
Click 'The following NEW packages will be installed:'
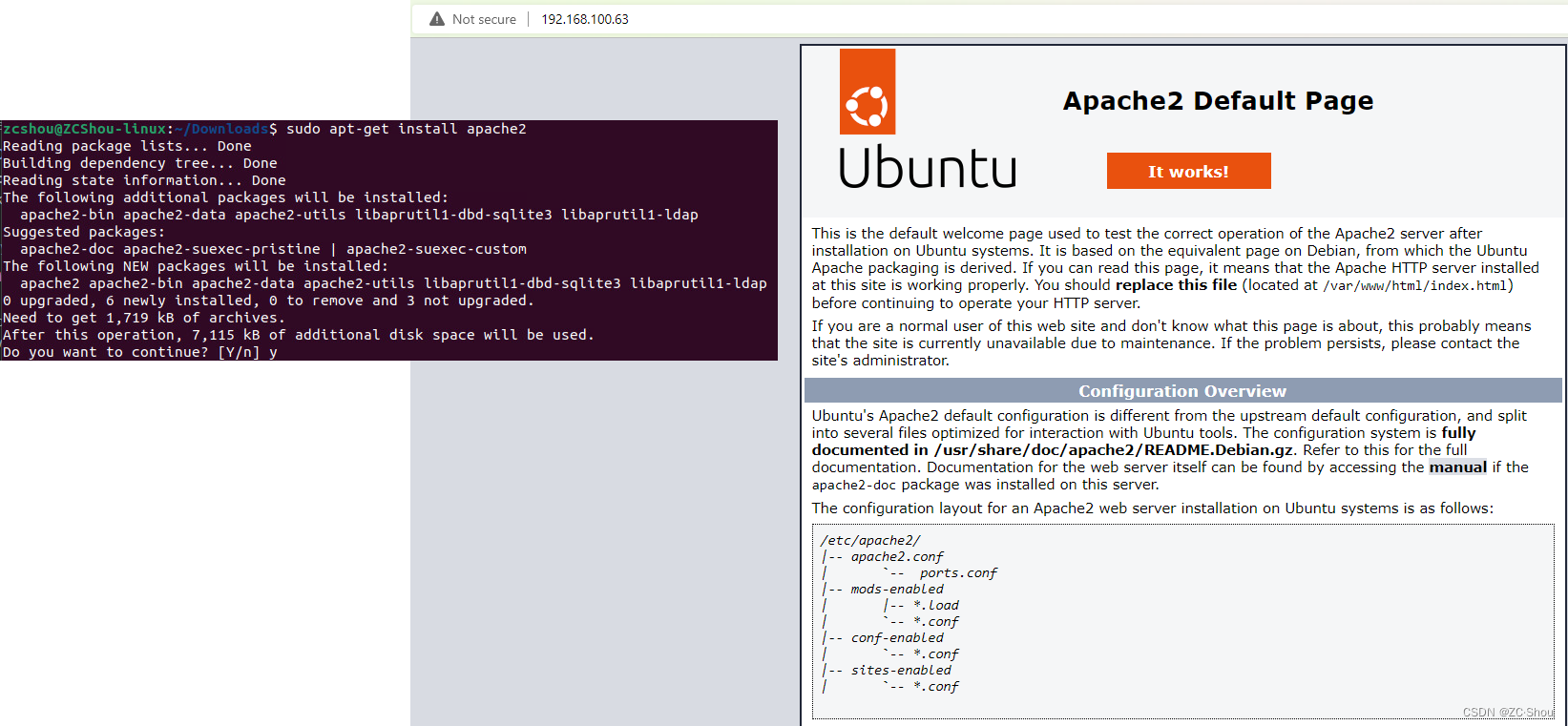tap(196, 266)
